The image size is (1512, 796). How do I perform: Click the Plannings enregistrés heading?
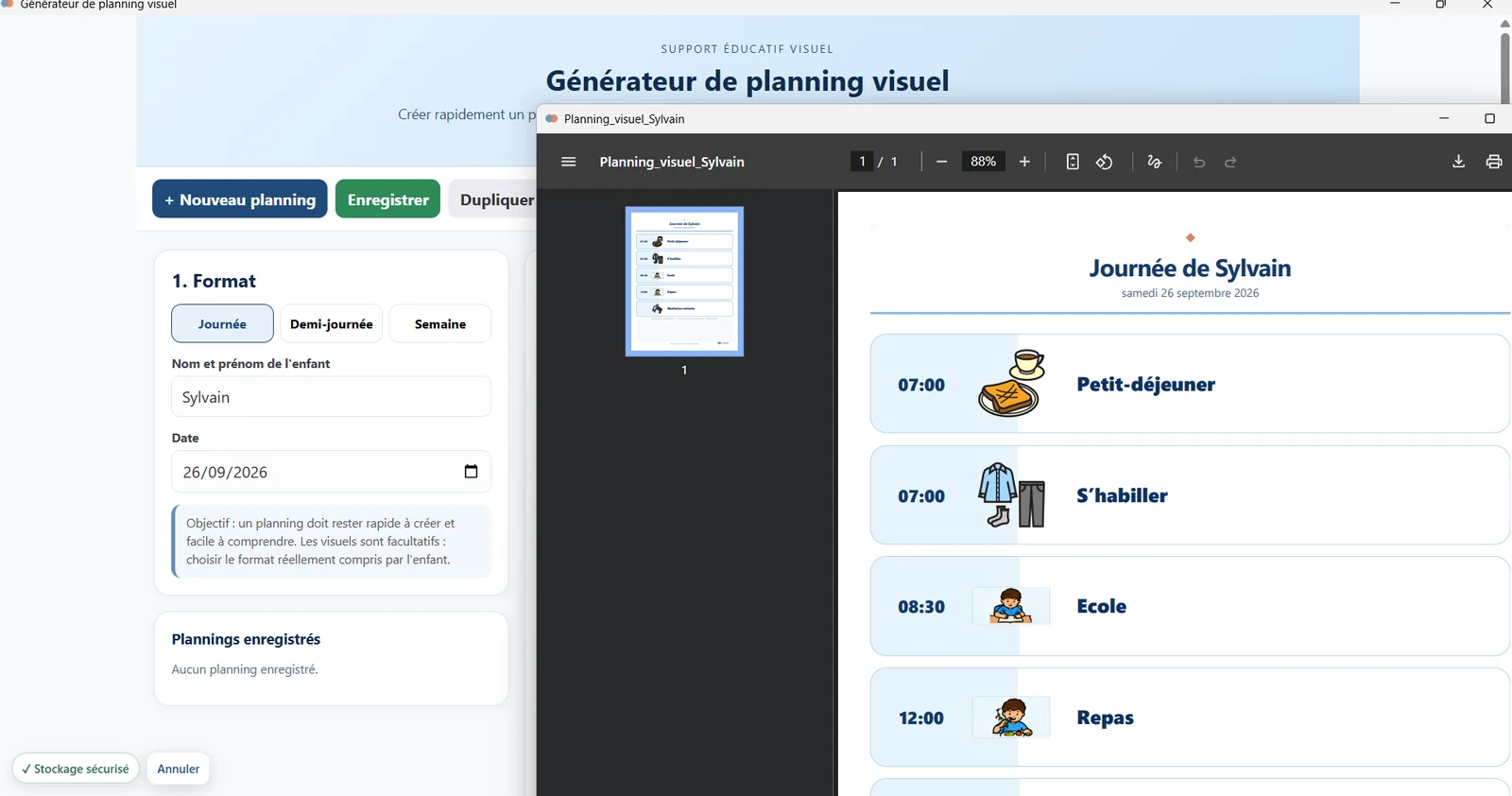coord(246,639)
